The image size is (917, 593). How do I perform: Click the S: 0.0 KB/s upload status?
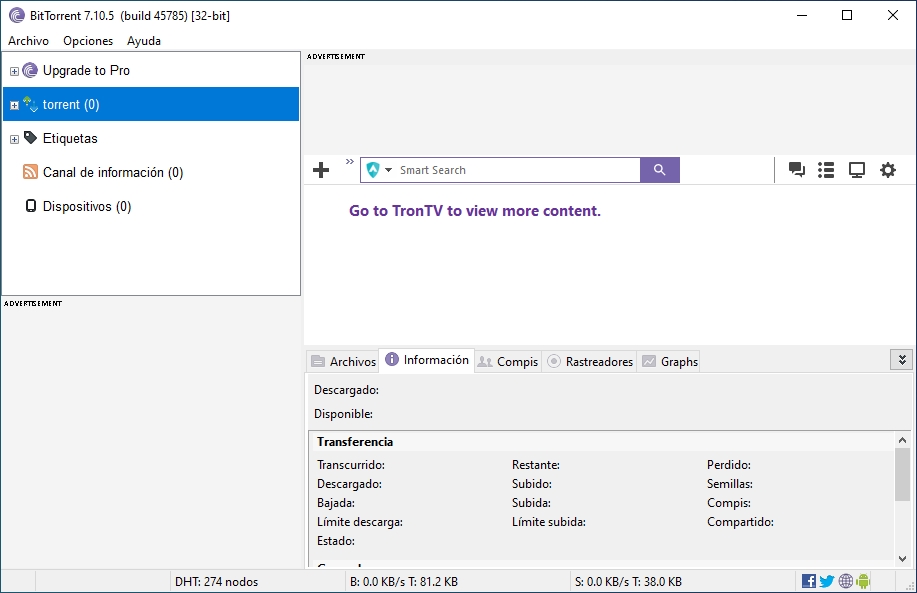[628, 581]
